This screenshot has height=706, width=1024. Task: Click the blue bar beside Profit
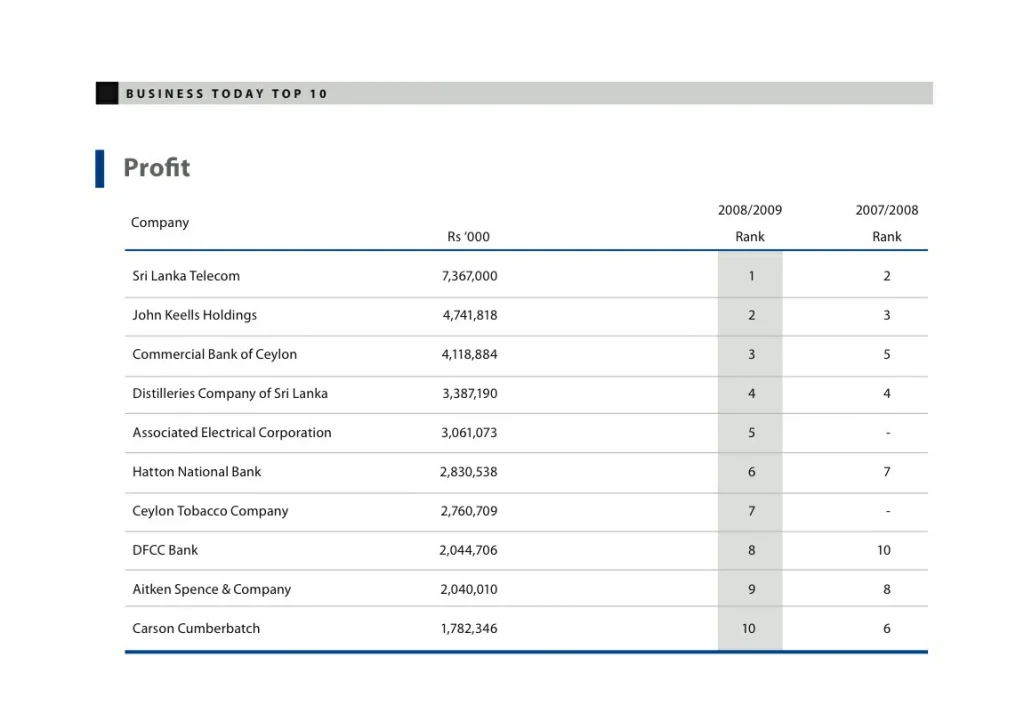100,168
